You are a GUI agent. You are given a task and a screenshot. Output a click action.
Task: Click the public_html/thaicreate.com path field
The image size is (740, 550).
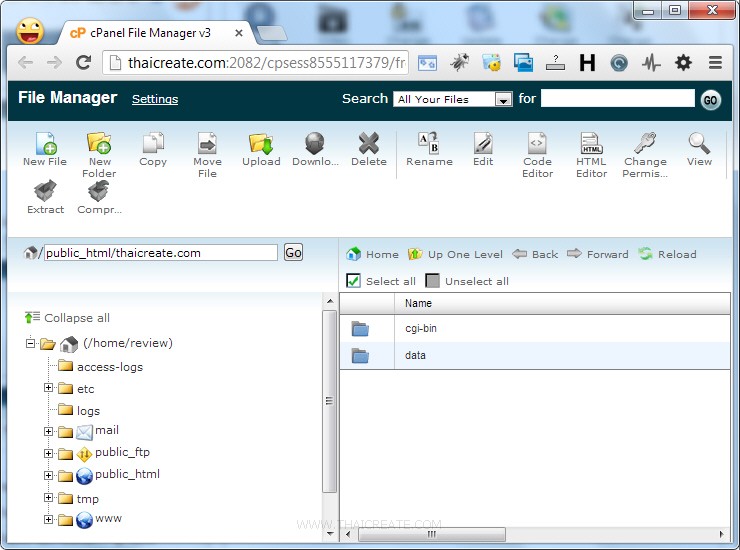point(161,253)
